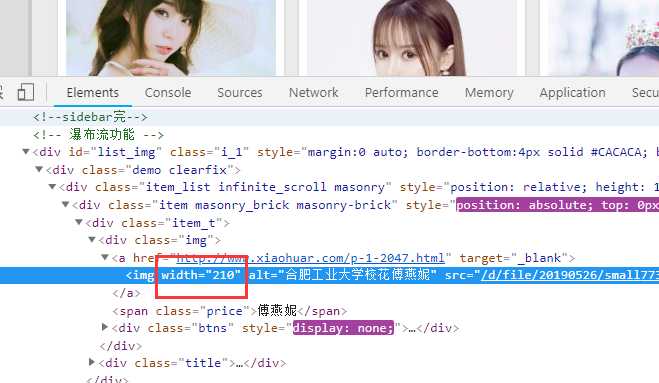
Task: Open the Memory tab
Action: coord(489,92)
